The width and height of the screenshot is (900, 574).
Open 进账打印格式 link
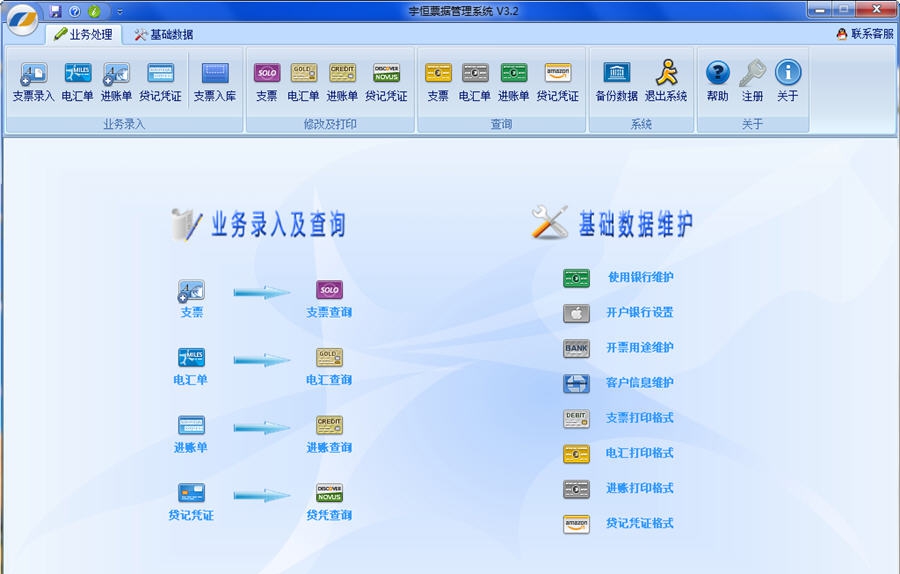(640, 488)
